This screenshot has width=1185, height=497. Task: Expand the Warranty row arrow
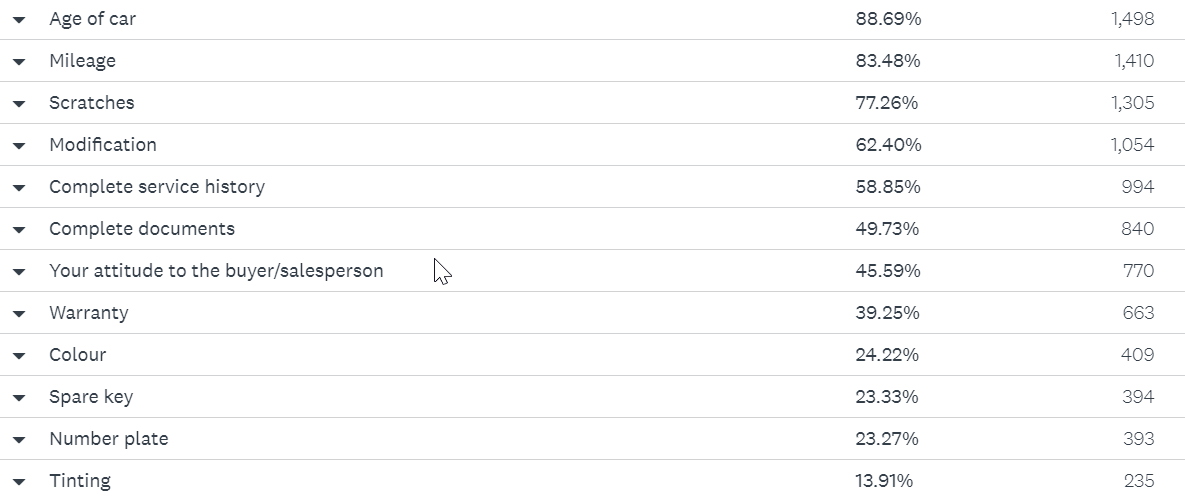click(x=19, y=313)
